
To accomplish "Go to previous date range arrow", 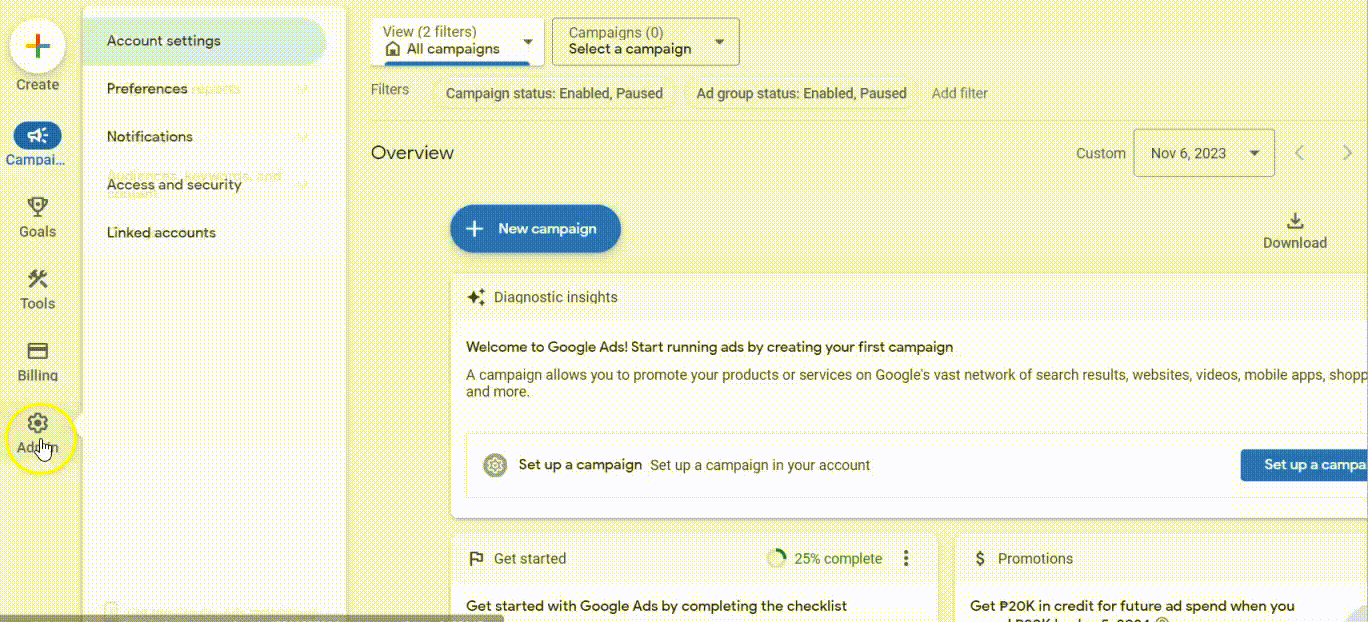I will click(1300, 153).
